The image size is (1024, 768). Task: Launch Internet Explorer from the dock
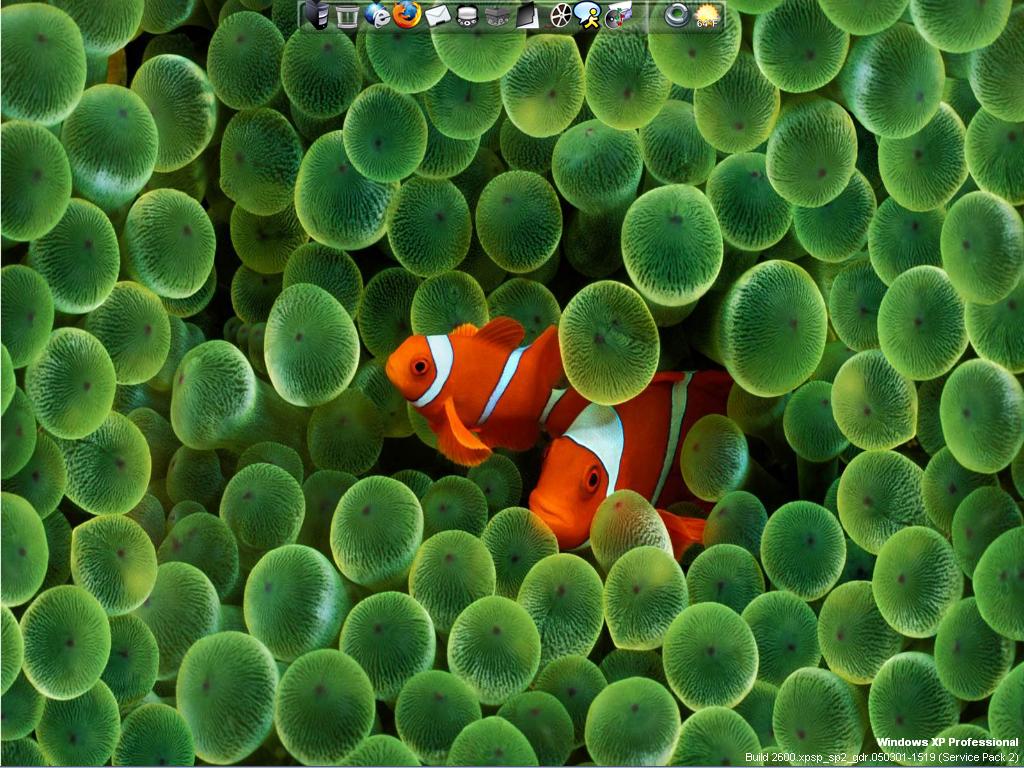click(377, 15)
